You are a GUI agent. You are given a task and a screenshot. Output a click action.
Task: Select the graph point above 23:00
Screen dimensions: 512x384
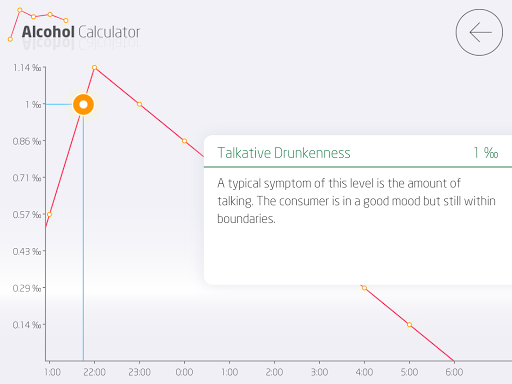[x=139, y=104]
